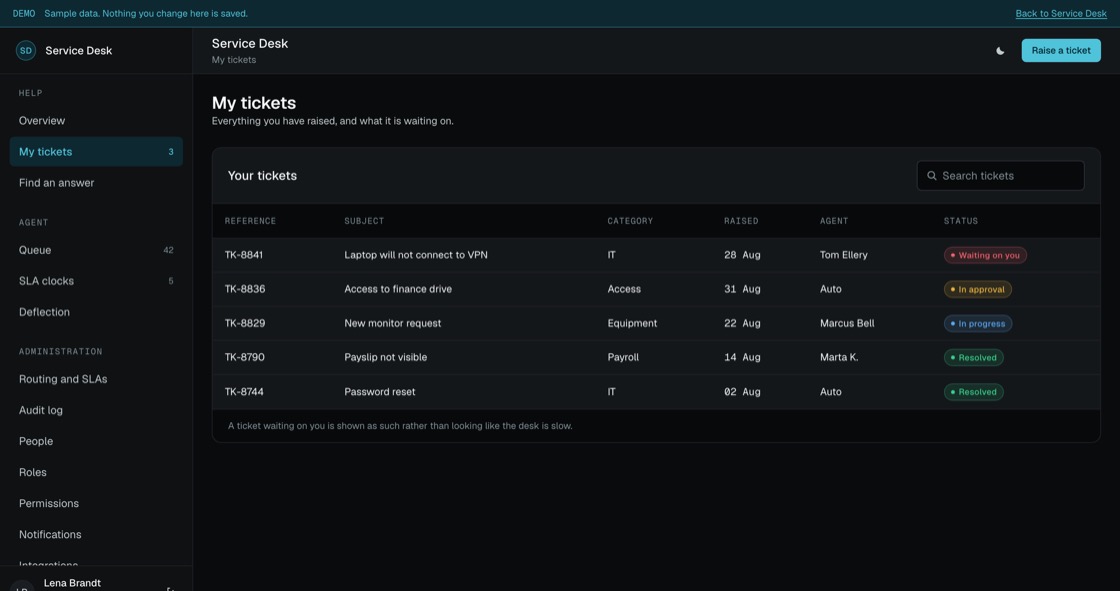Open Permissions page
This screenshot has width=1120, height=591.
pos(96,504)
